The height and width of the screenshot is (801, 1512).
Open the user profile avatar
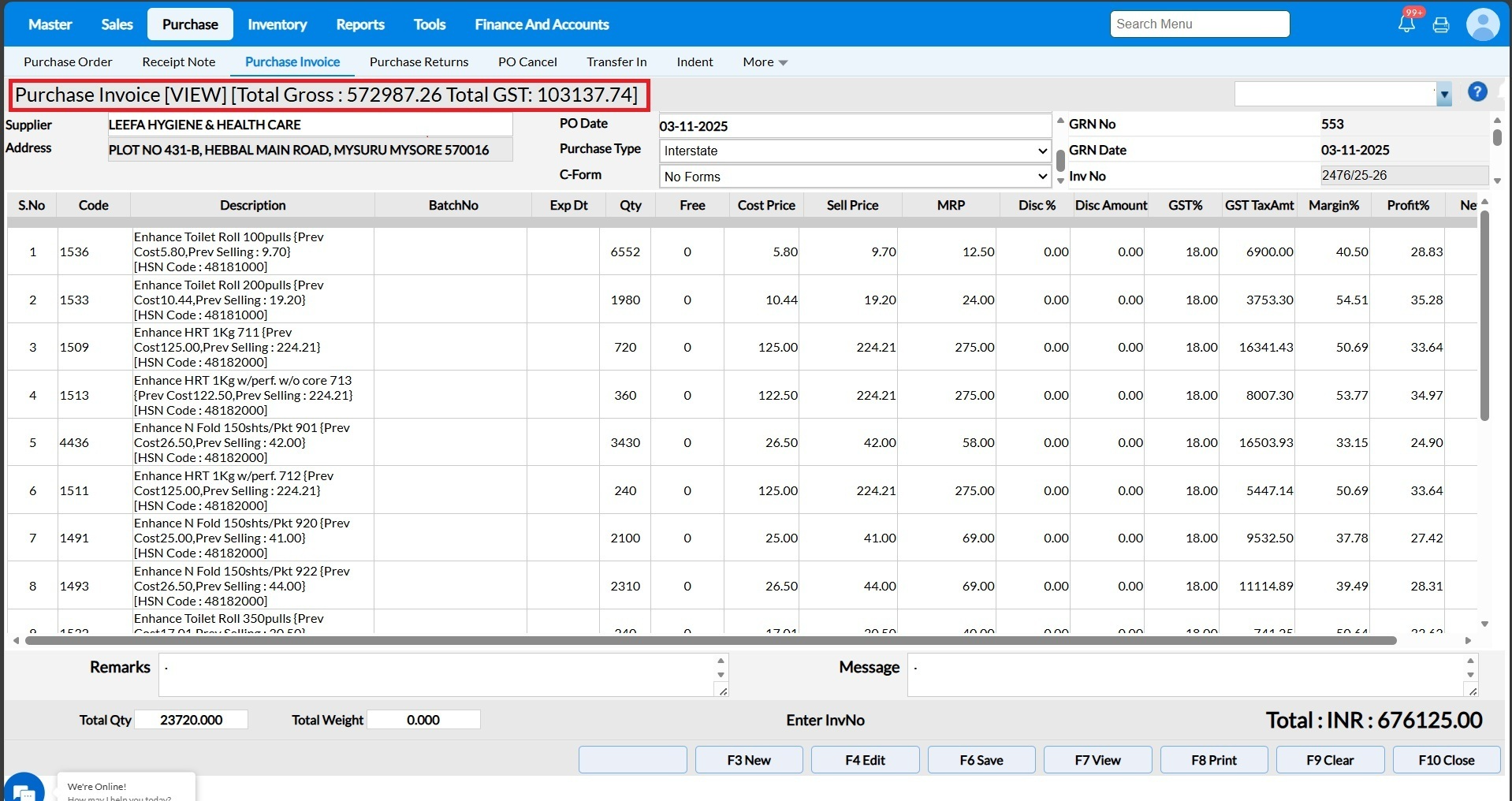(x=1482, y=24)
